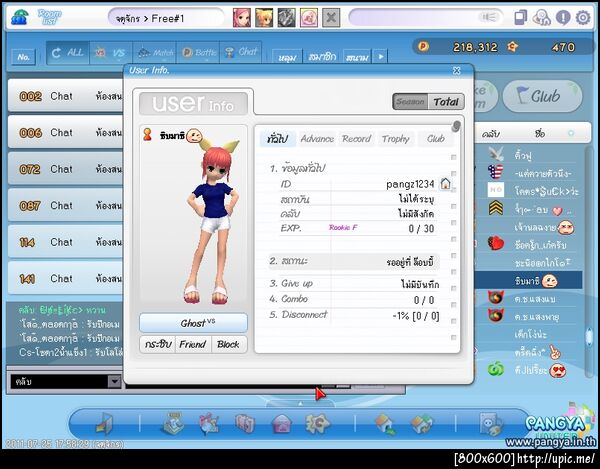The image size is (600, 469).
Task: Filter rooms by VS mode
Action: pos(111,53)
